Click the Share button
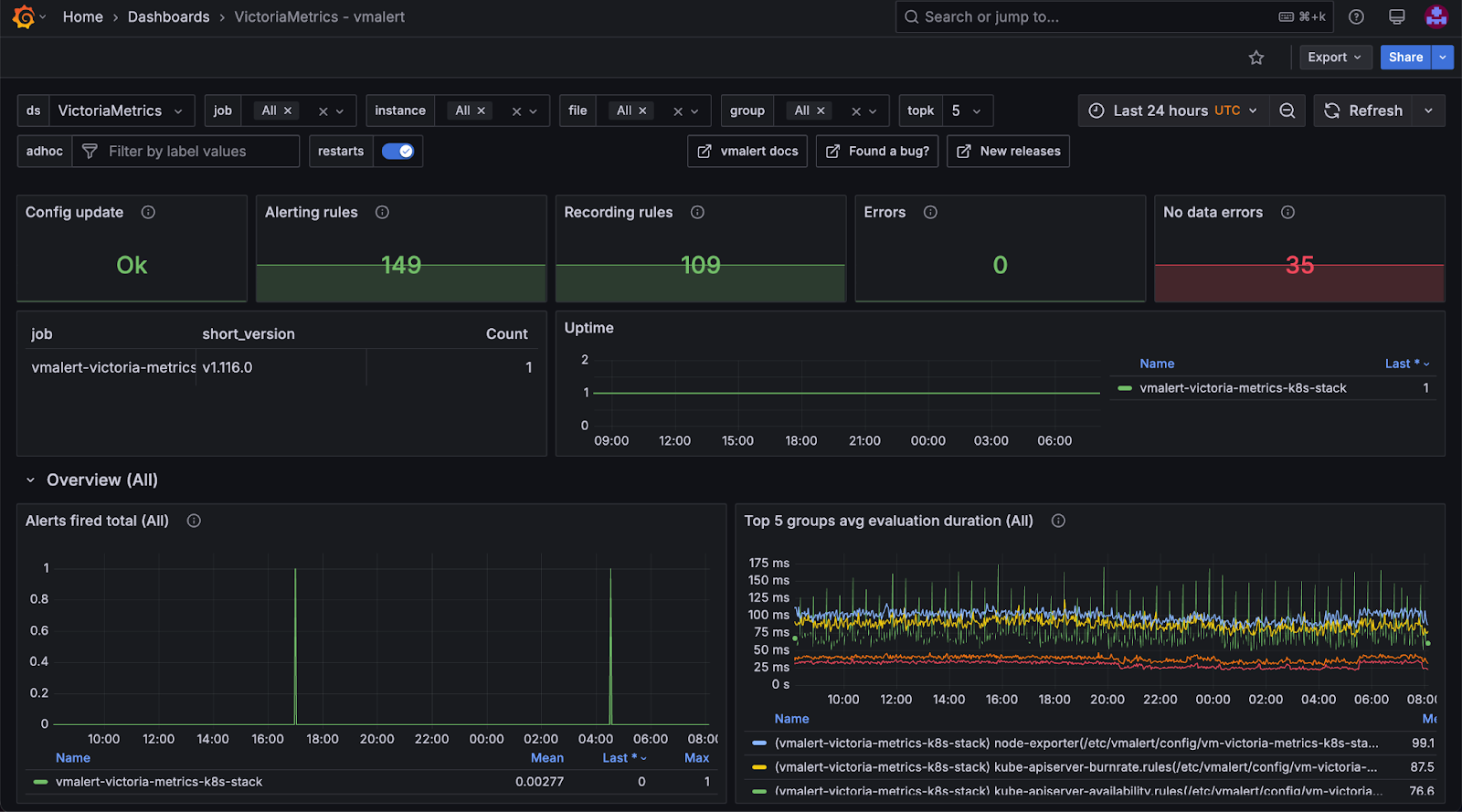This screenshot has width=1462, height=812. click(1405, 58)
